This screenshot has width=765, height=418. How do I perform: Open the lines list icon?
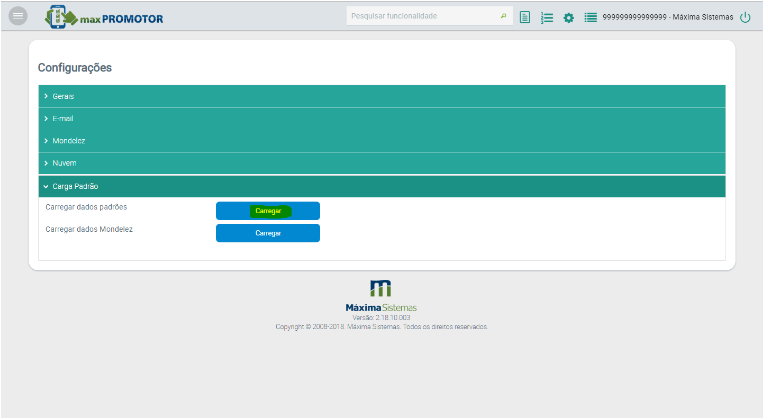590,18
